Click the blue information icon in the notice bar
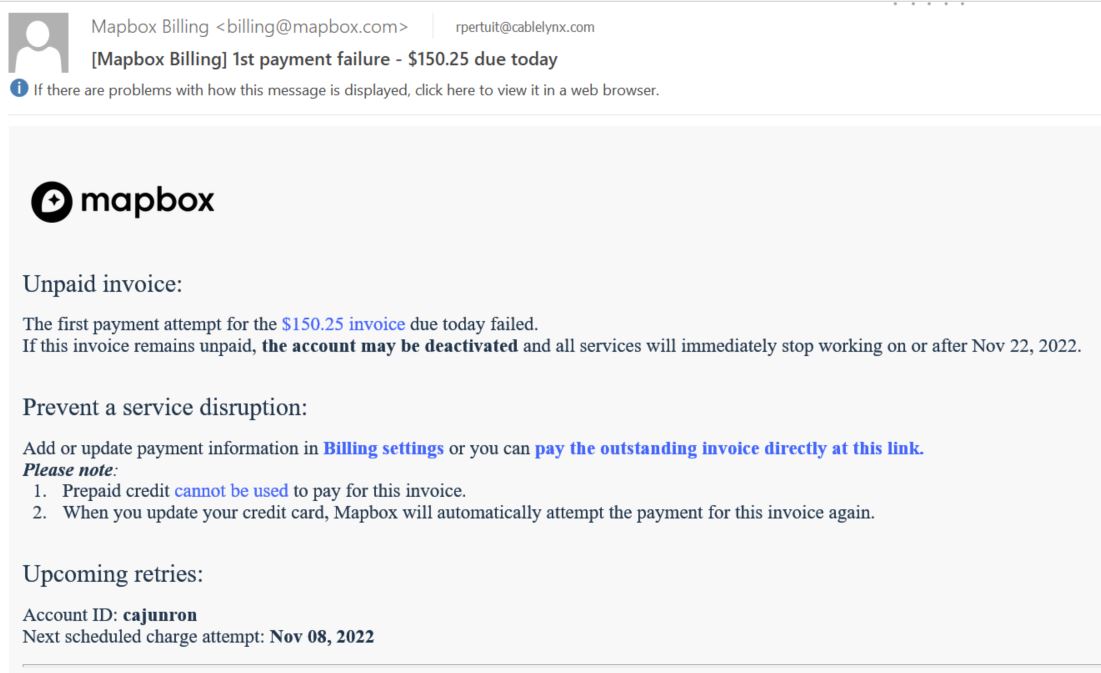Viewport: 1101px width, 673px height. tap(19, 89)
